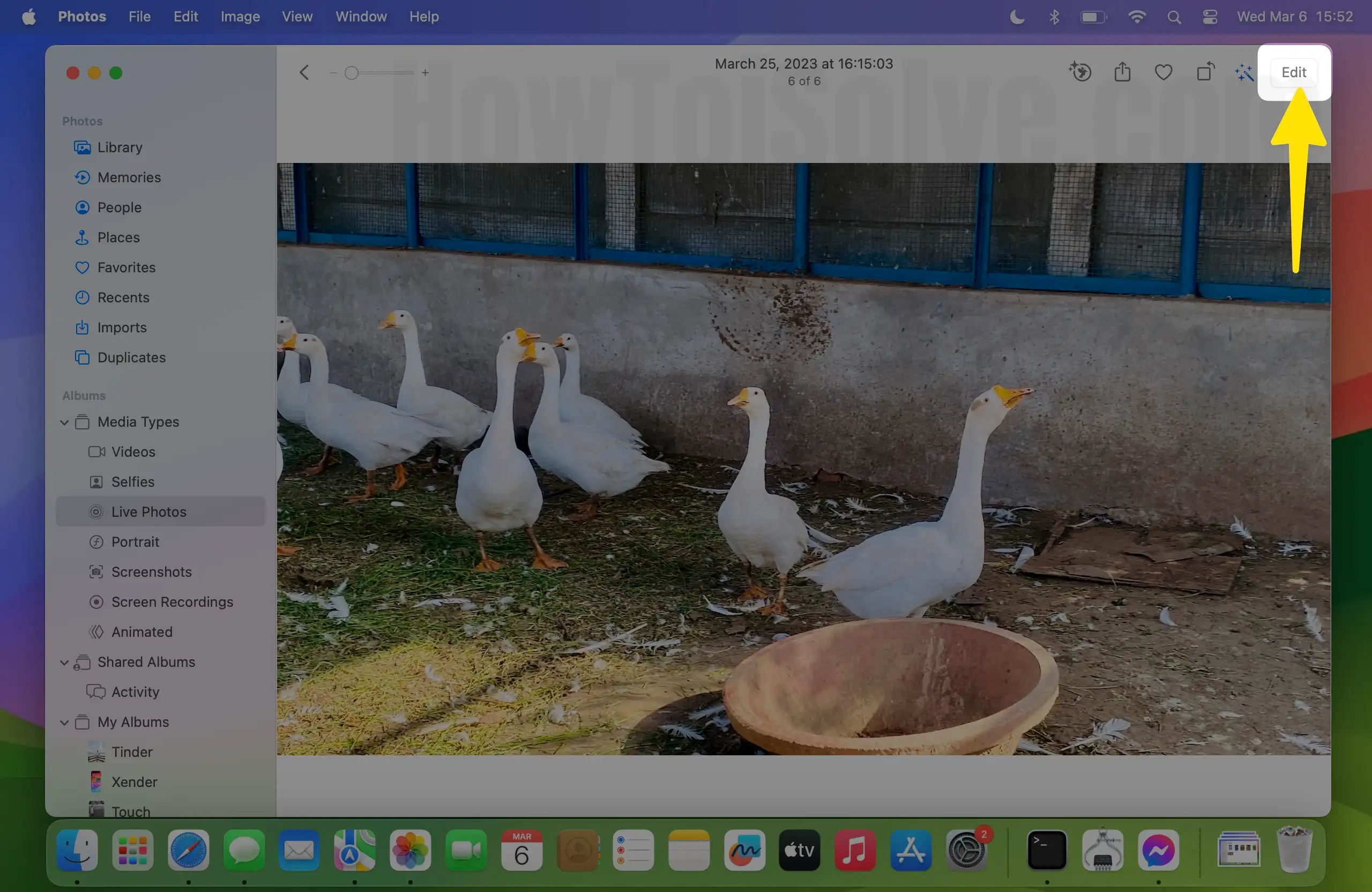Click the Edit button in toolbar
Image resolution: width=1372 pixels, height=892 pixels.
1293,73
